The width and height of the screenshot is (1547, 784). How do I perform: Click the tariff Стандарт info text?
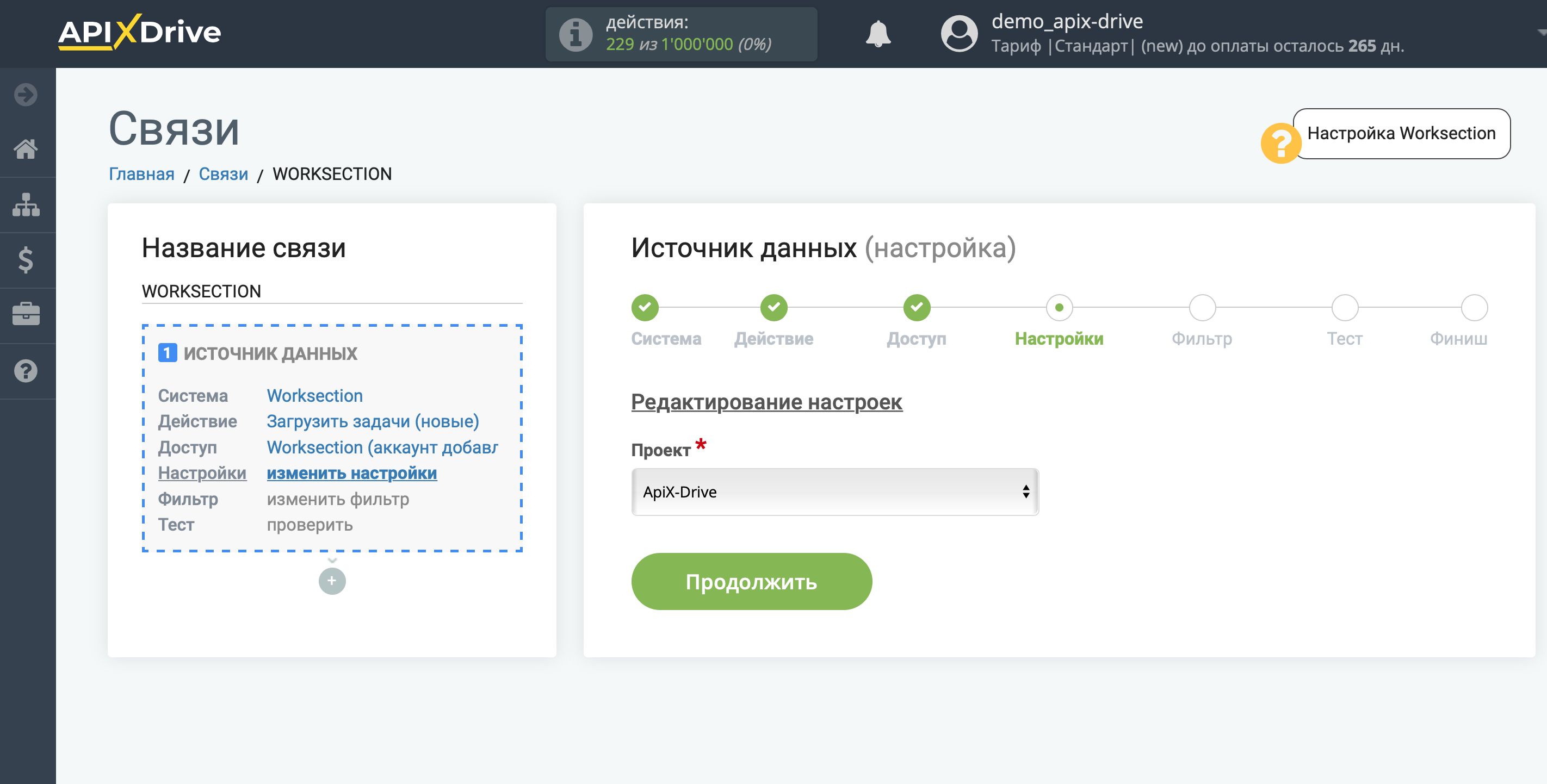coord(1197,46)
